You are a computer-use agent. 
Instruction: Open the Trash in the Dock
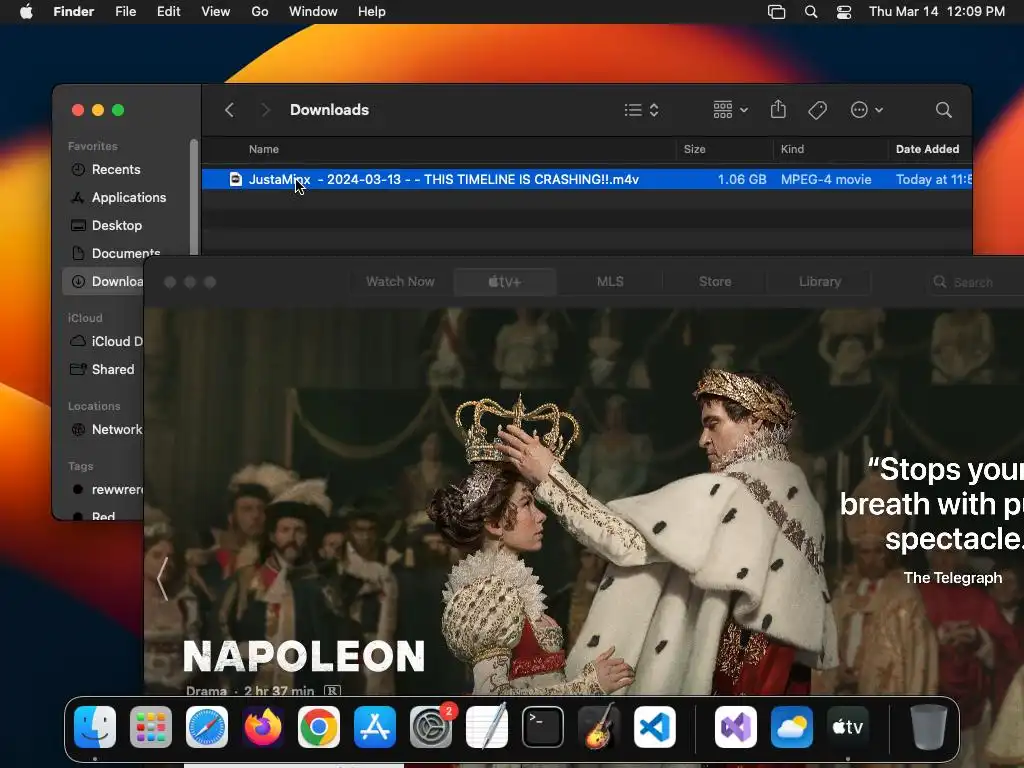click(929, 727)
